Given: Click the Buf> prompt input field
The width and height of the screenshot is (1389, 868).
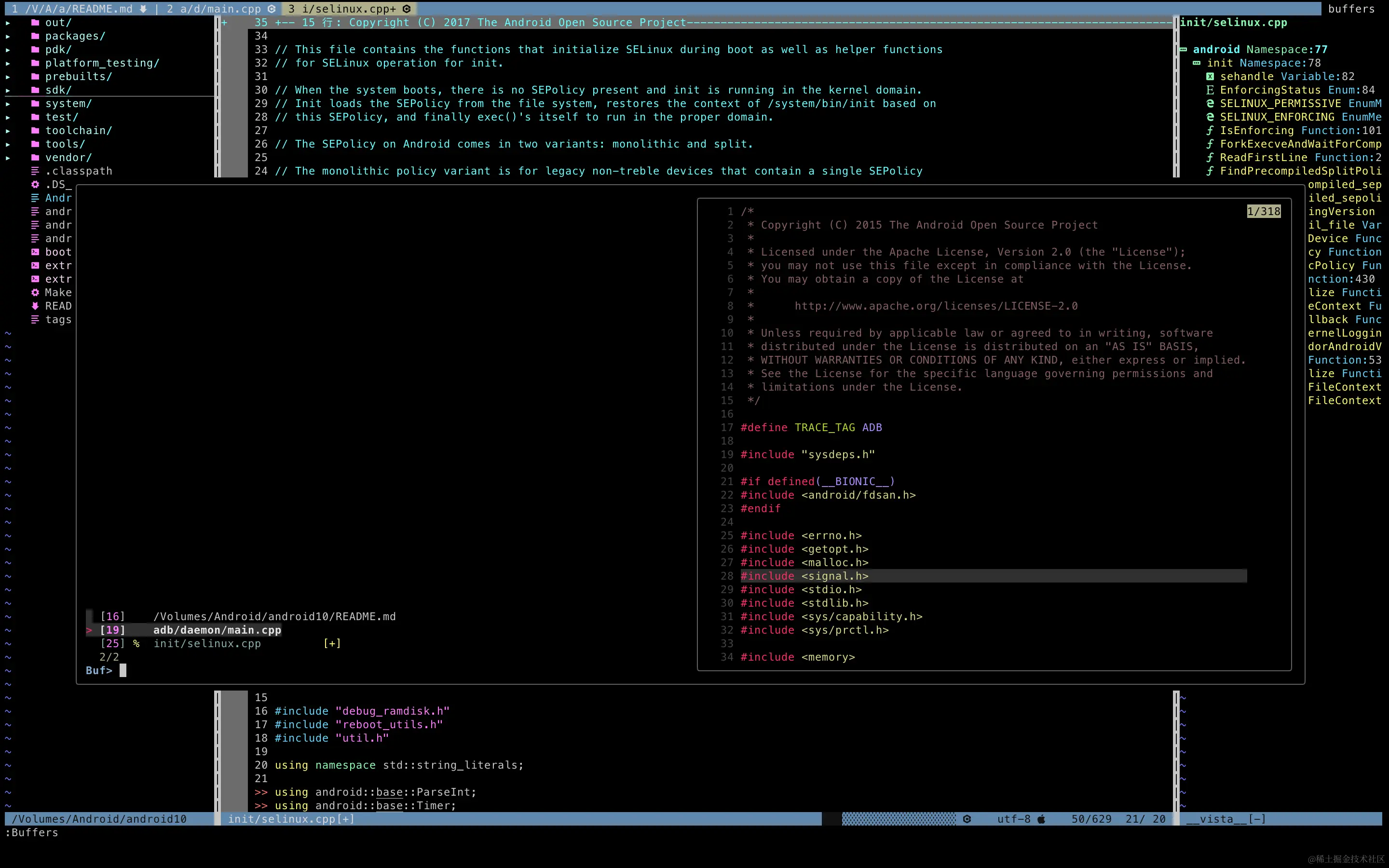Looking at the screenshot, I should (123, 670).
